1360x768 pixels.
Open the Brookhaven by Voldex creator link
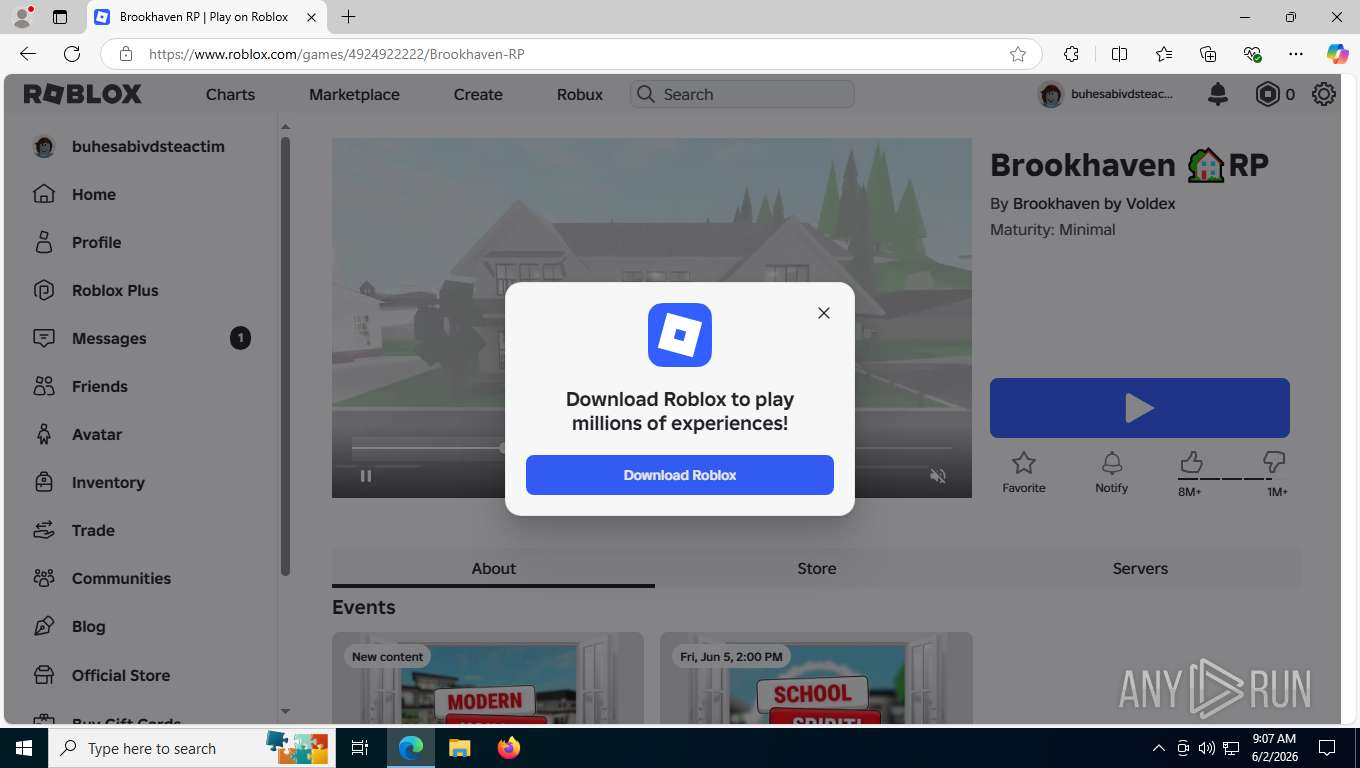[x=1094, y=203]
